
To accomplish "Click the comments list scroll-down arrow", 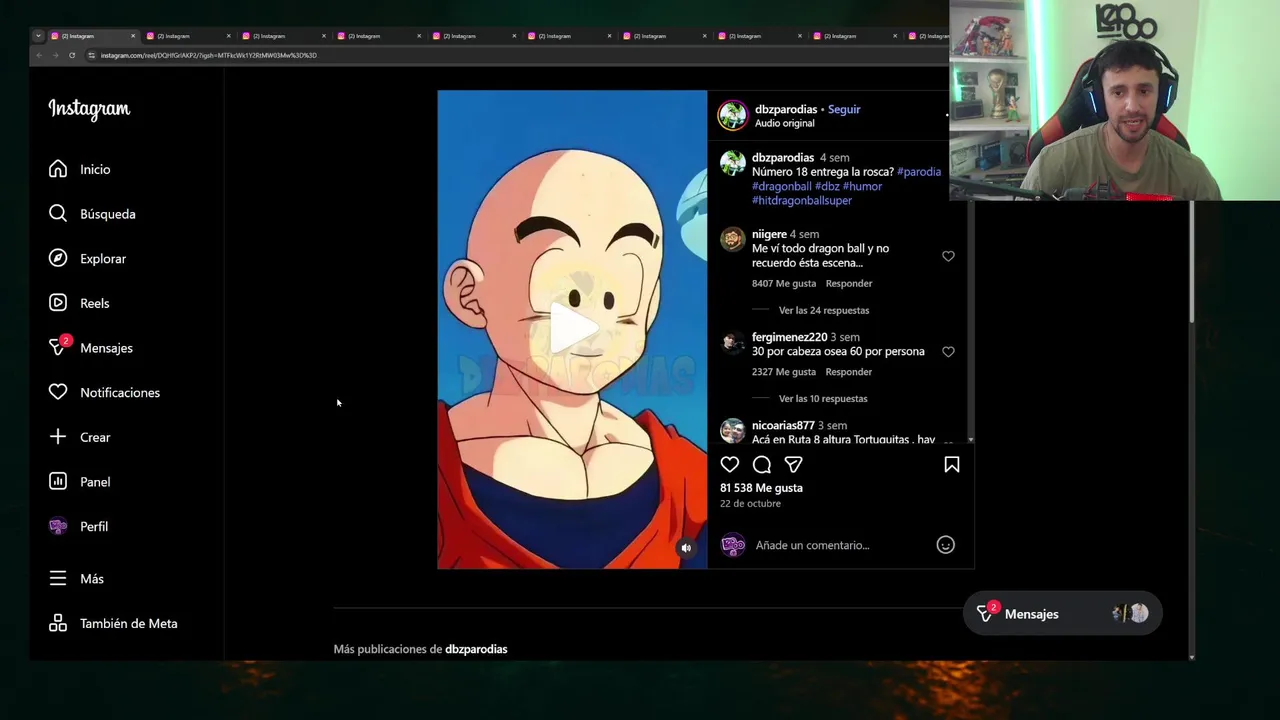I will click(970, 440).
